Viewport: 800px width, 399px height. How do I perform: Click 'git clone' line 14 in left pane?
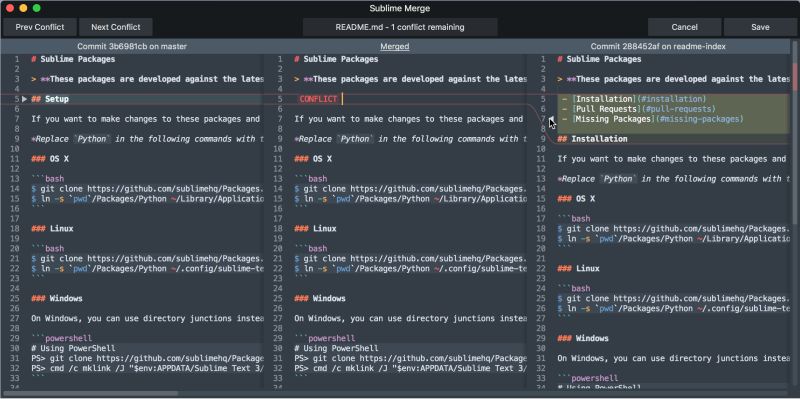tap(147, 189)
